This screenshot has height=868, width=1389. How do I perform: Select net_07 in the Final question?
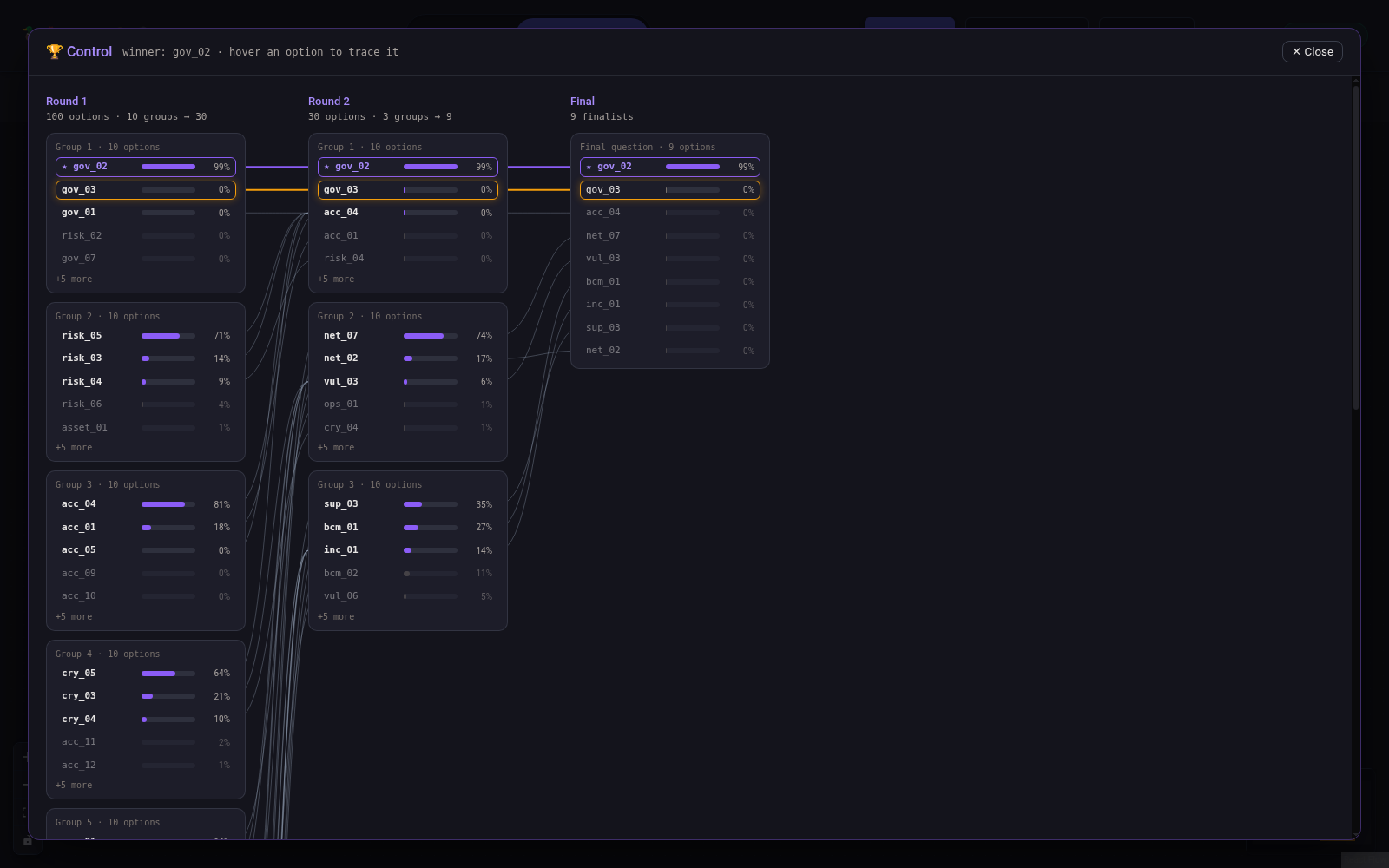tap(670, 236)
